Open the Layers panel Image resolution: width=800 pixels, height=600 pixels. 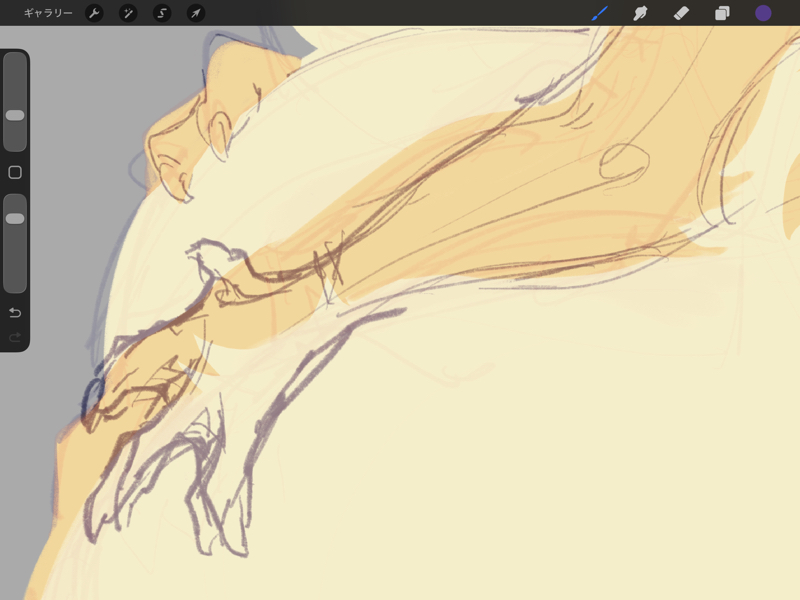[722, 13]
